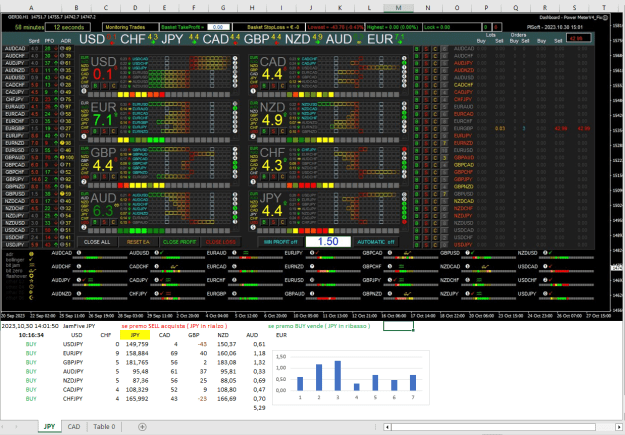Select the USDJPY cell in the table

(76, 344)
